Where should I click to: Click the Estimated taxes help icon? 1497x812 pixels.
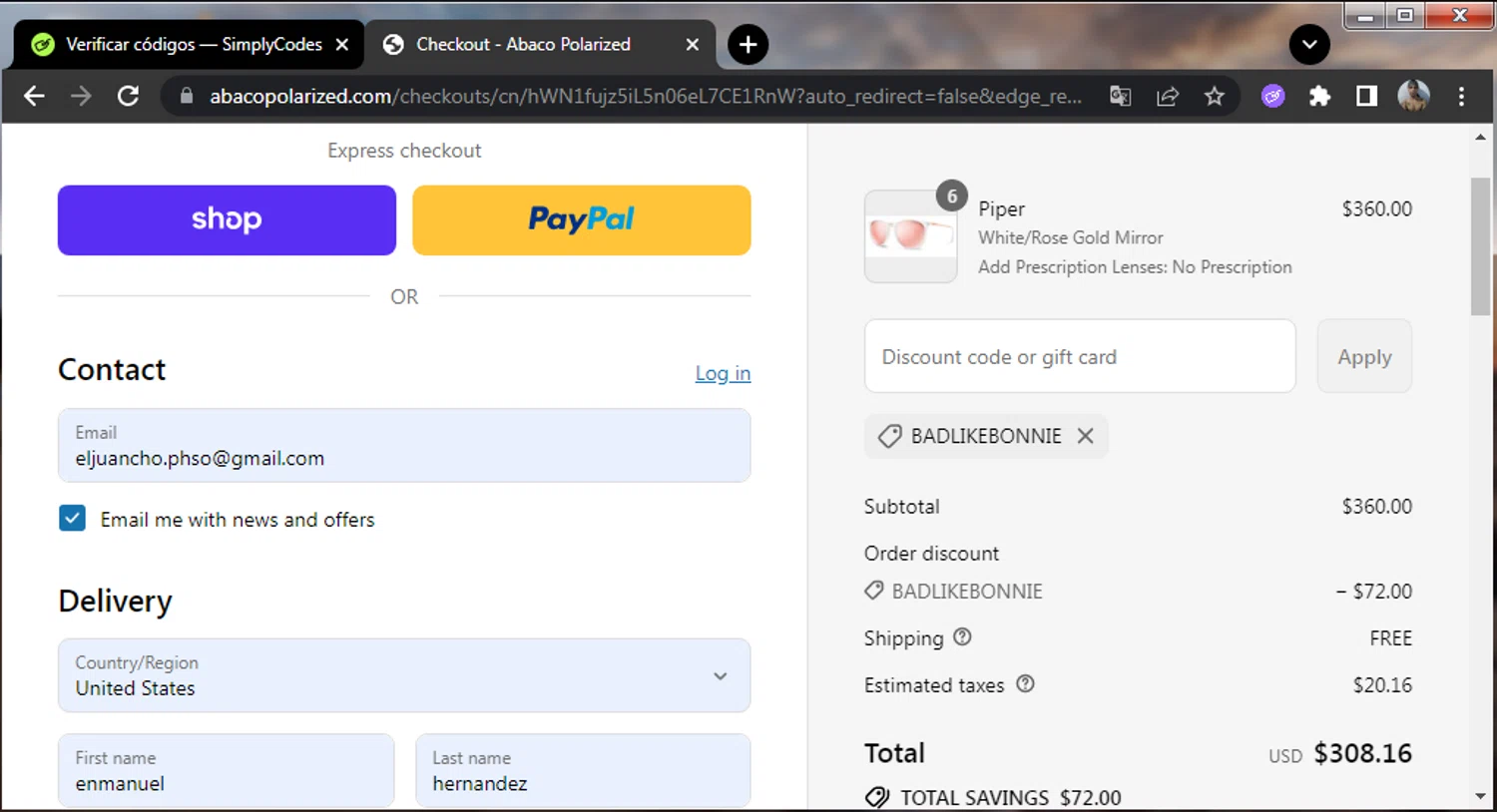point(1025,683)
